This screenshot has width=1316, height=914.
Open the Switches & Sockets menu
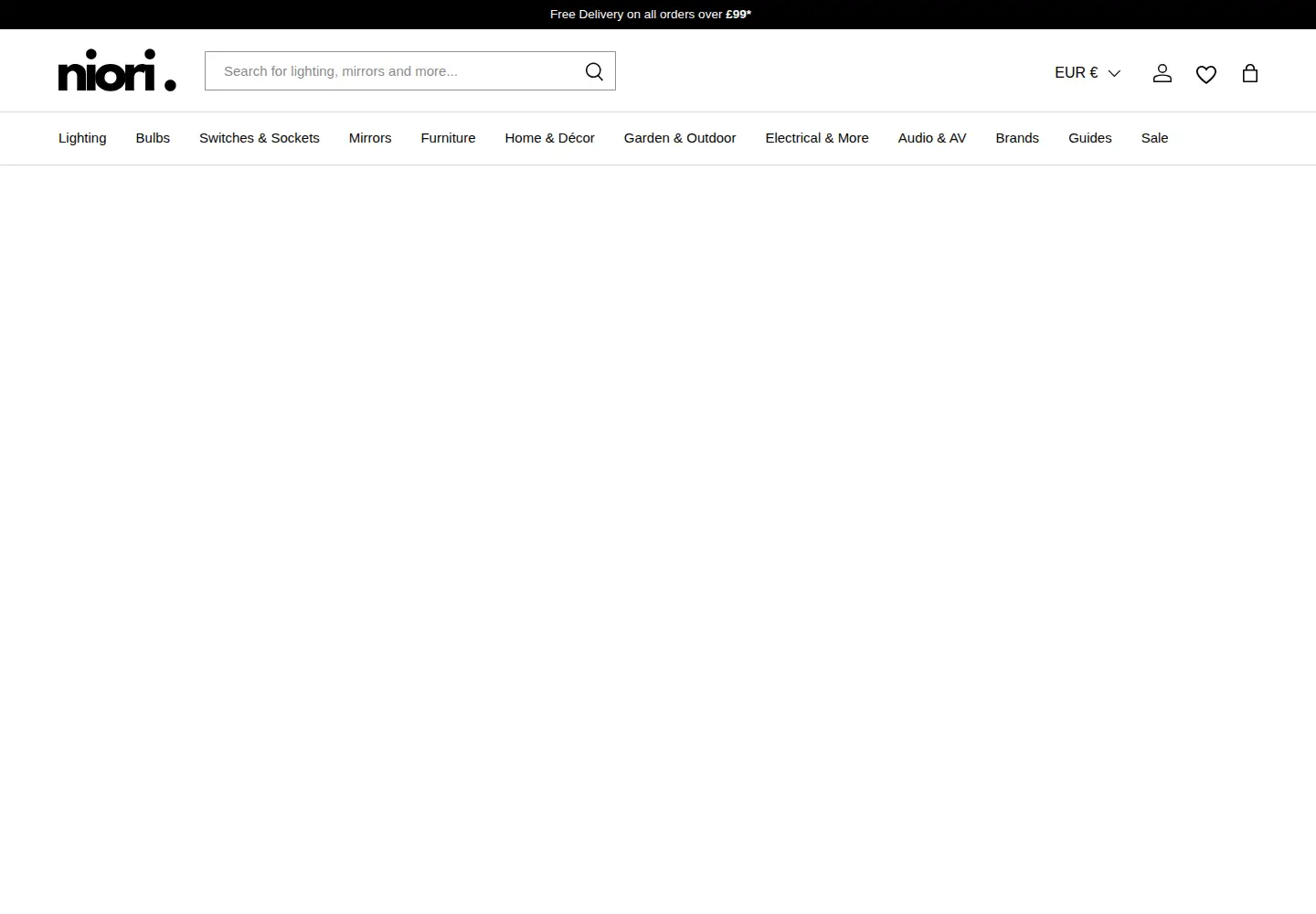click(x=260, y=138)
